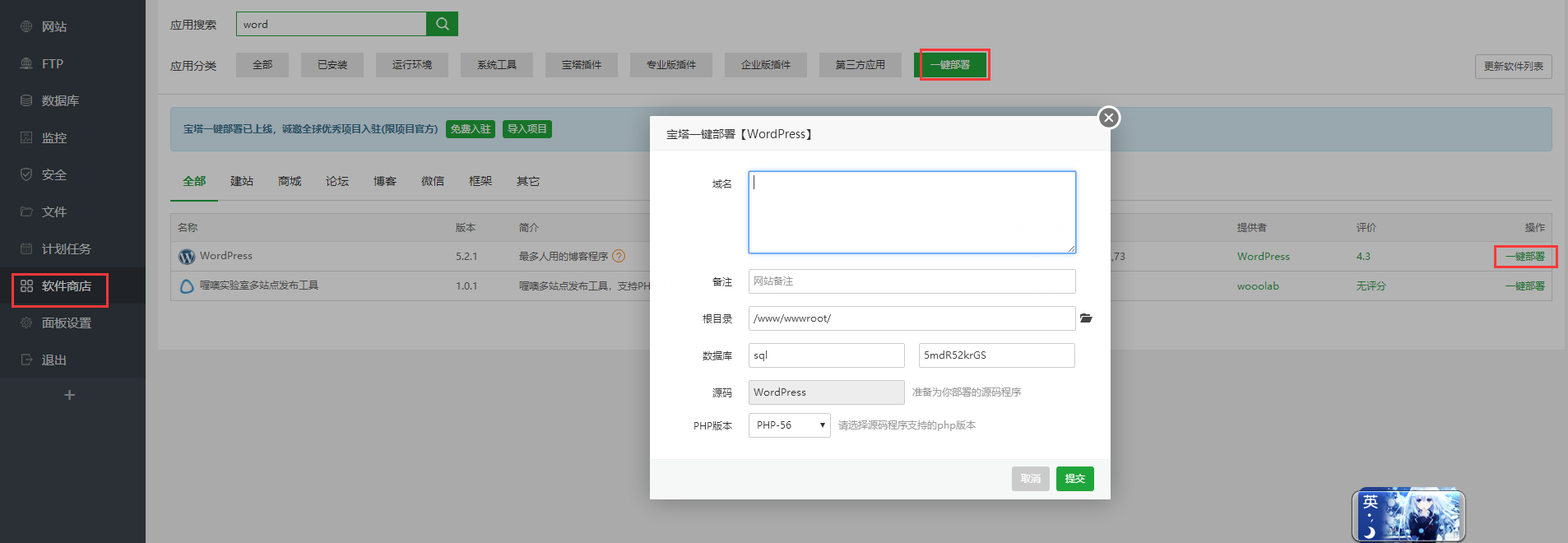Image resolution: width=1568 pixels, height=543 pixels.
Task: Click the question mark help icon
Action: [619, 256]
